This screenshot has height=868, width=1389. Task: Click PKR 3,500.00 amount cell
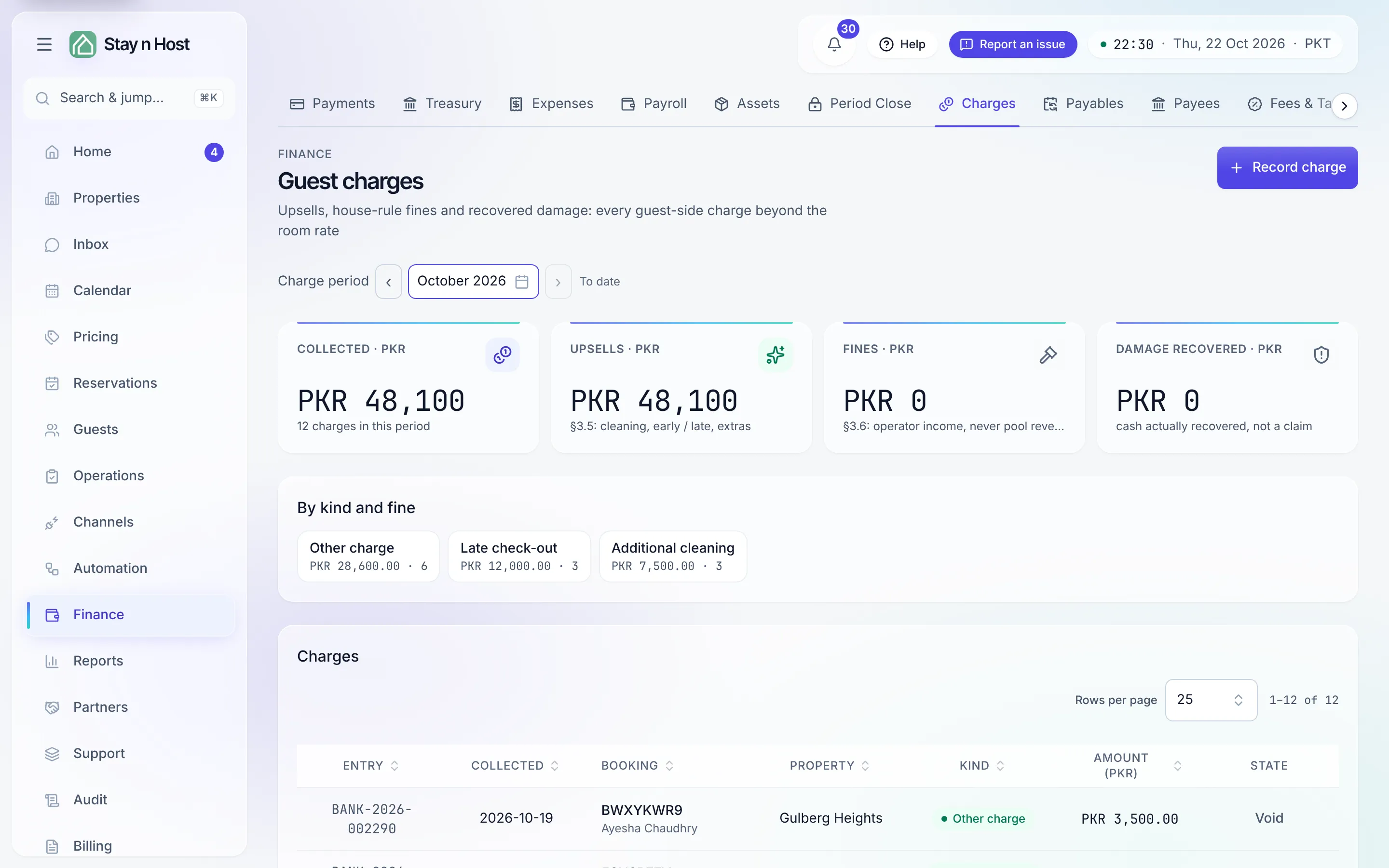1130,819
